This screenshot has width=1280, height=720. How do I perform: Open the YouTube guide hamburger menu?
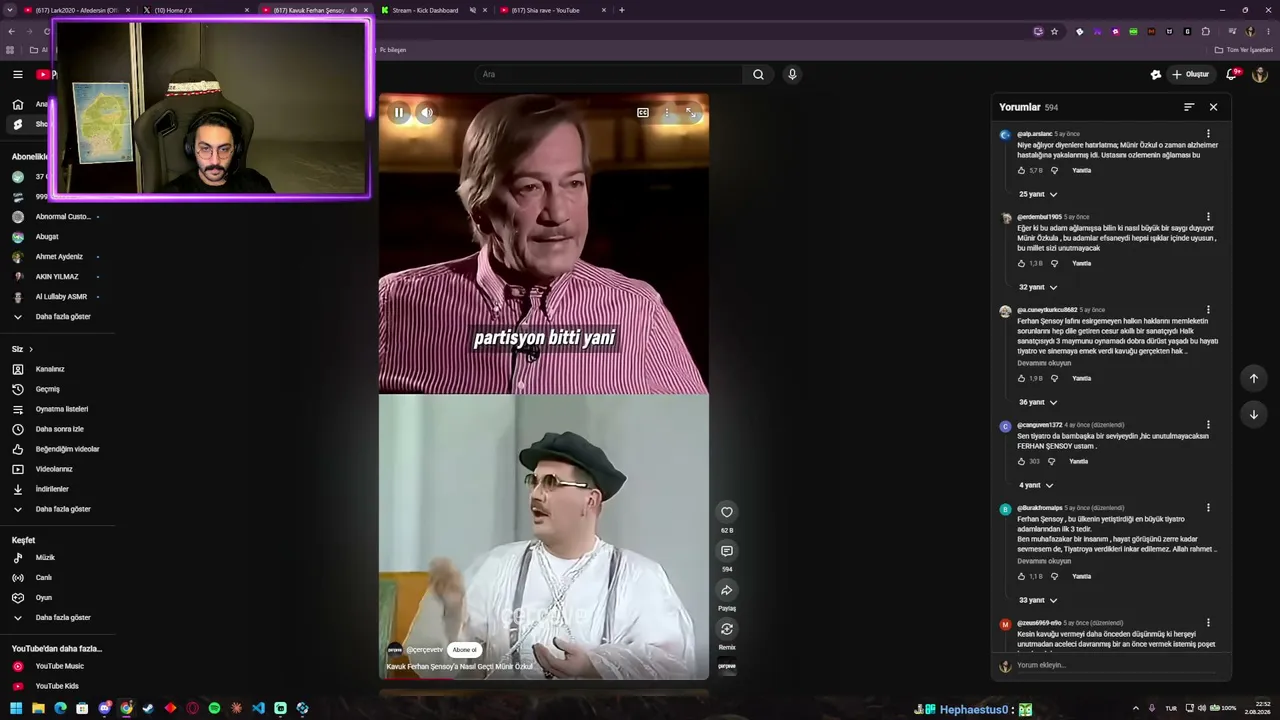point(17,74)
